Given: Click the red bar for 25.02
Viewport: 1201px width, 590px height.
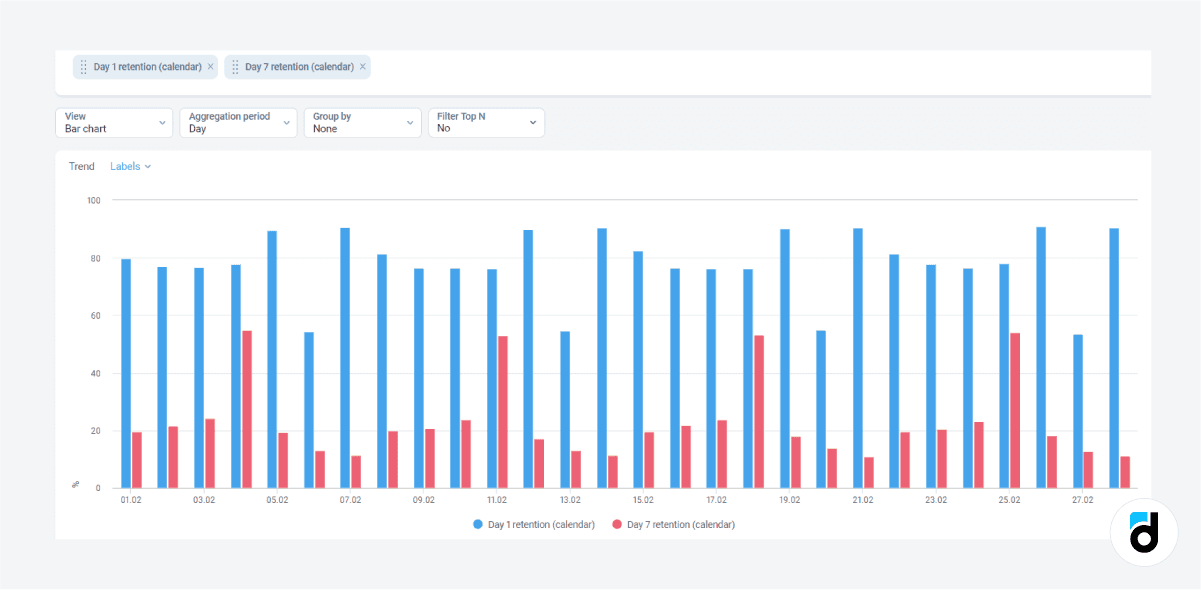Looking at the screenshot, I should tap(1015, 411).
